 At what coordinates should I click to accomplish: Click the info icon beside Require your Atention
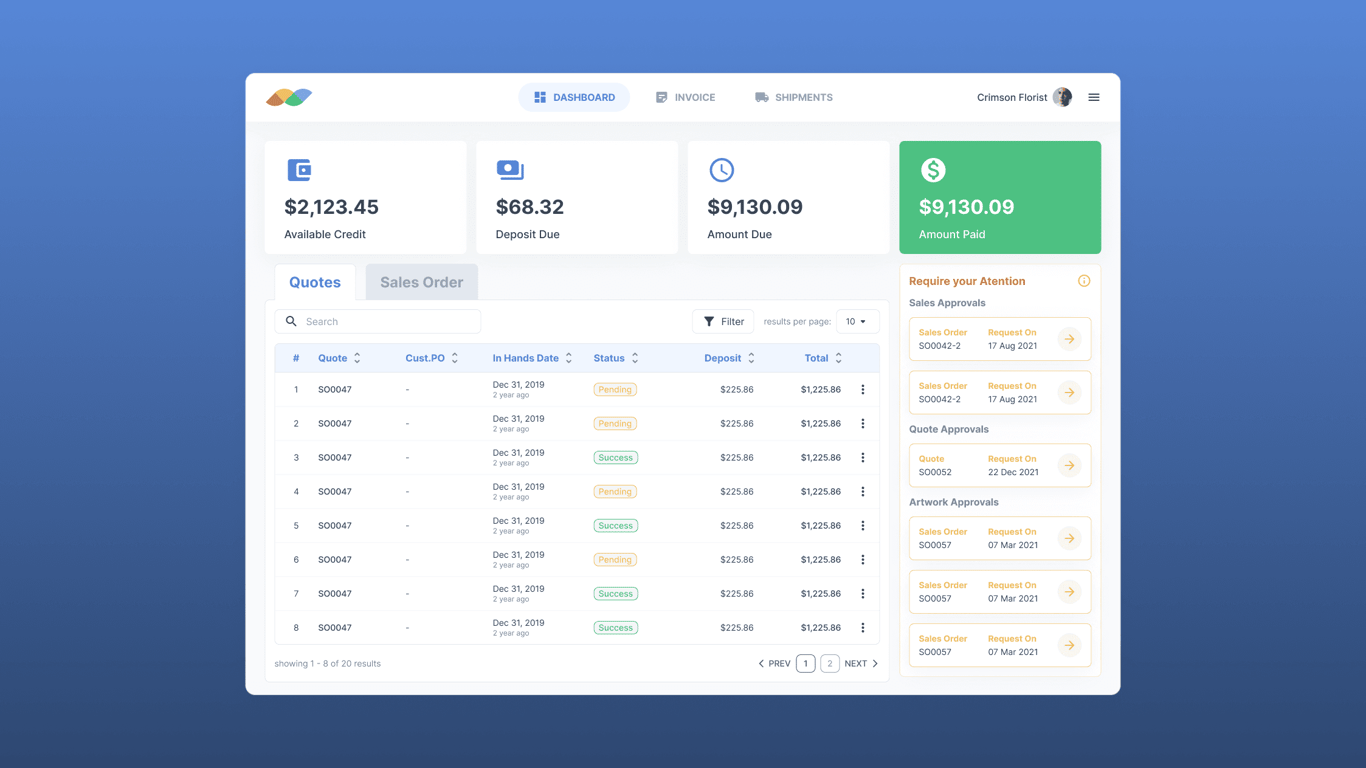[x=1084, y=281]
